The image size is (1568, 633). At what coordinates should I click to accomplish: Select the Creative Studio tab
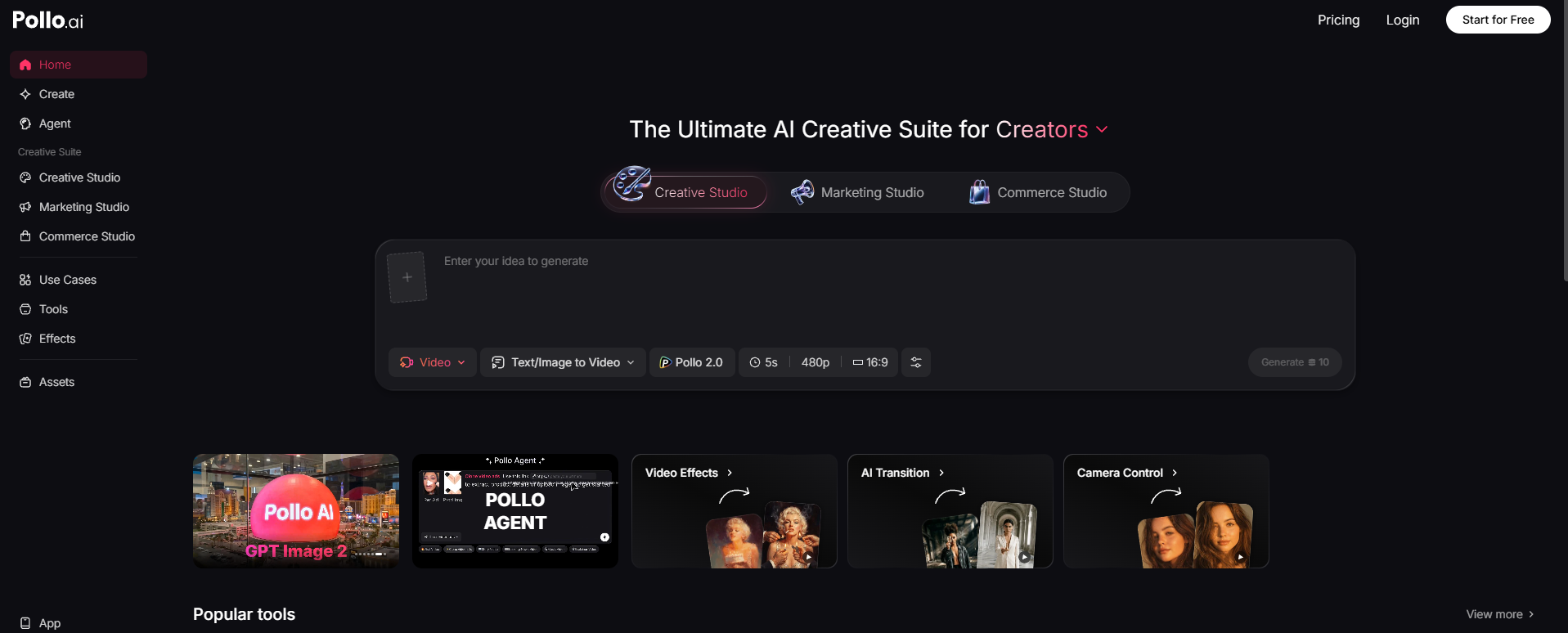(x=687, y=192)
